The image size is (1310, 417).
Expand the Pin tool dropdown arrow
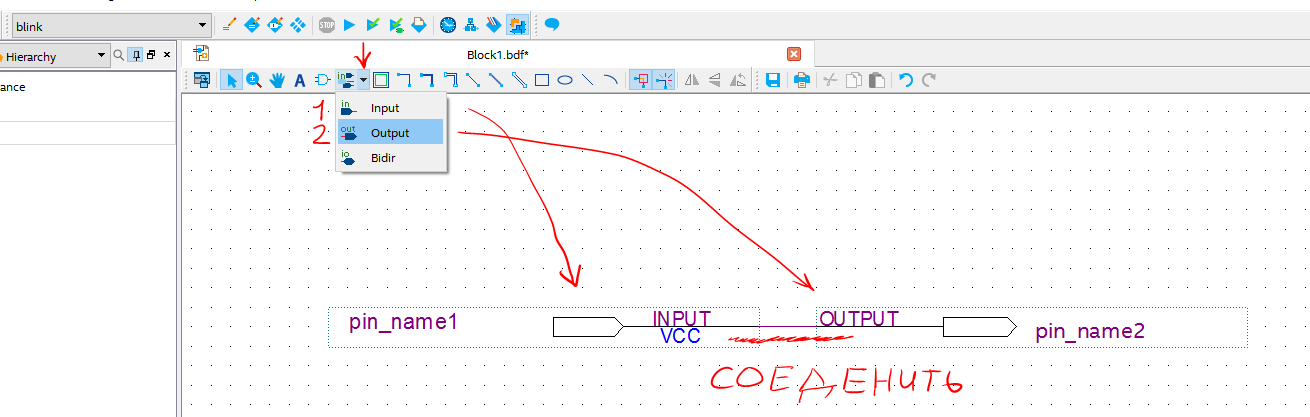365,80
